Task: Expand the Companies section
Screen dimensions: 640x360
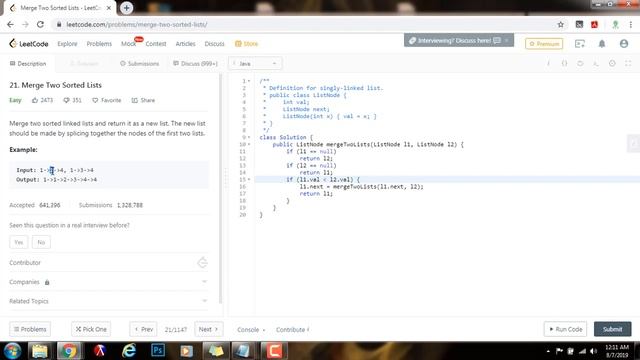Action: 109,282
